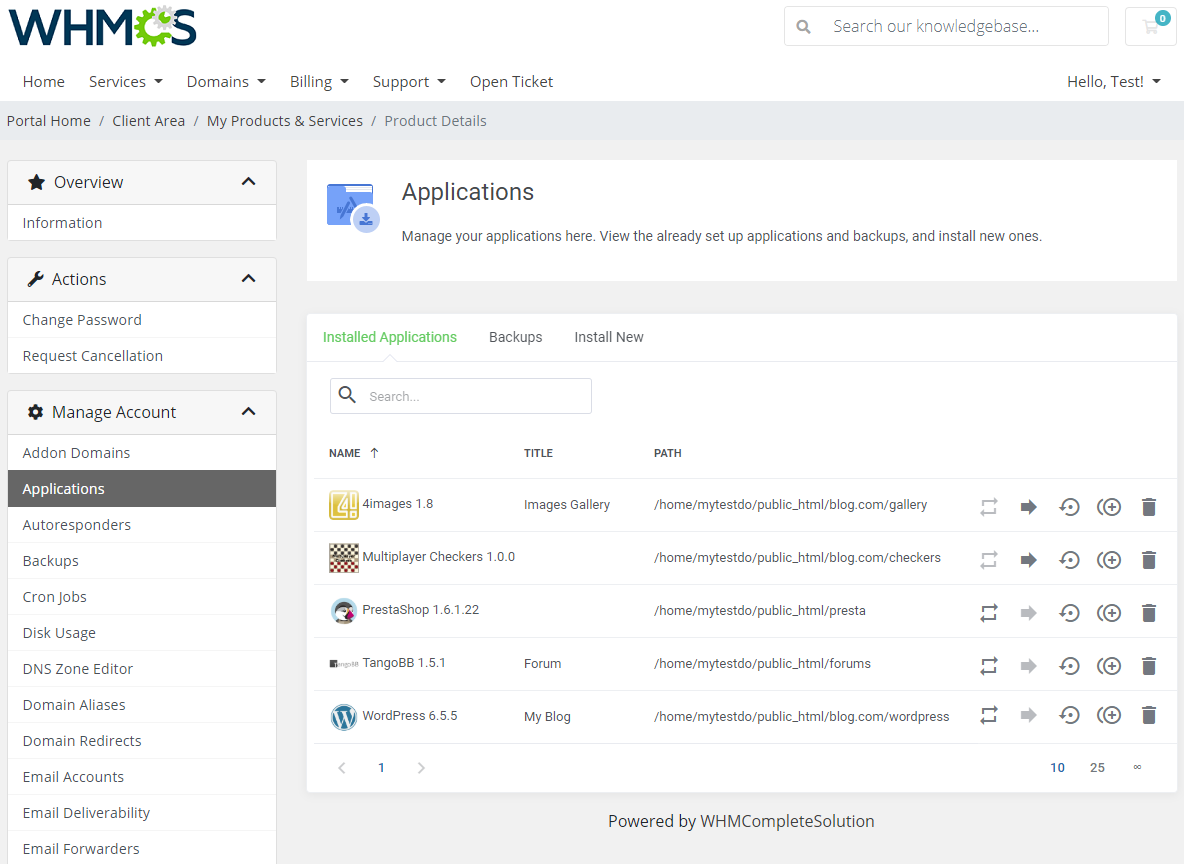Restore a backup for 4images 1.8
This screenshot has width=1184, height=864.
click(1069, 507)
